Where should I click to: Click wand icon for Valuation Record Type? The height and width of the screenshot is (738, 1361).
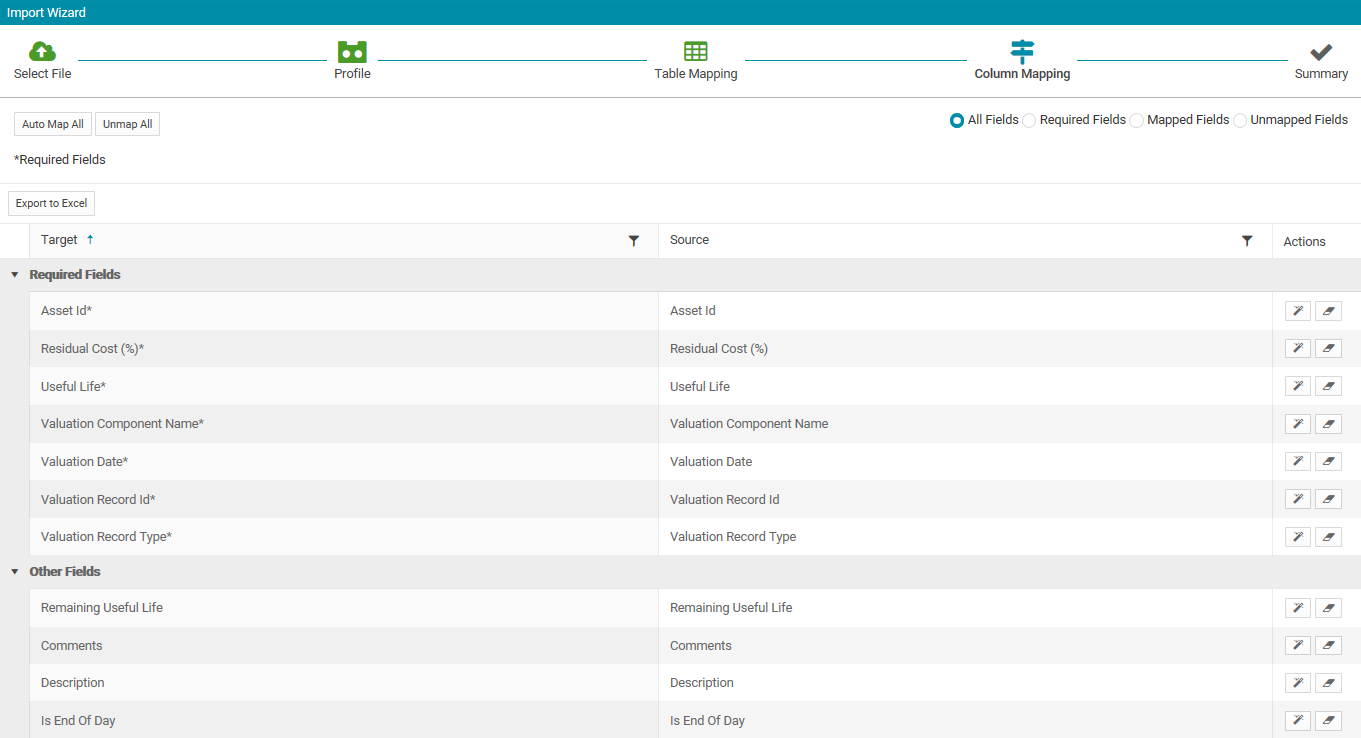[x=1297, y=537]
